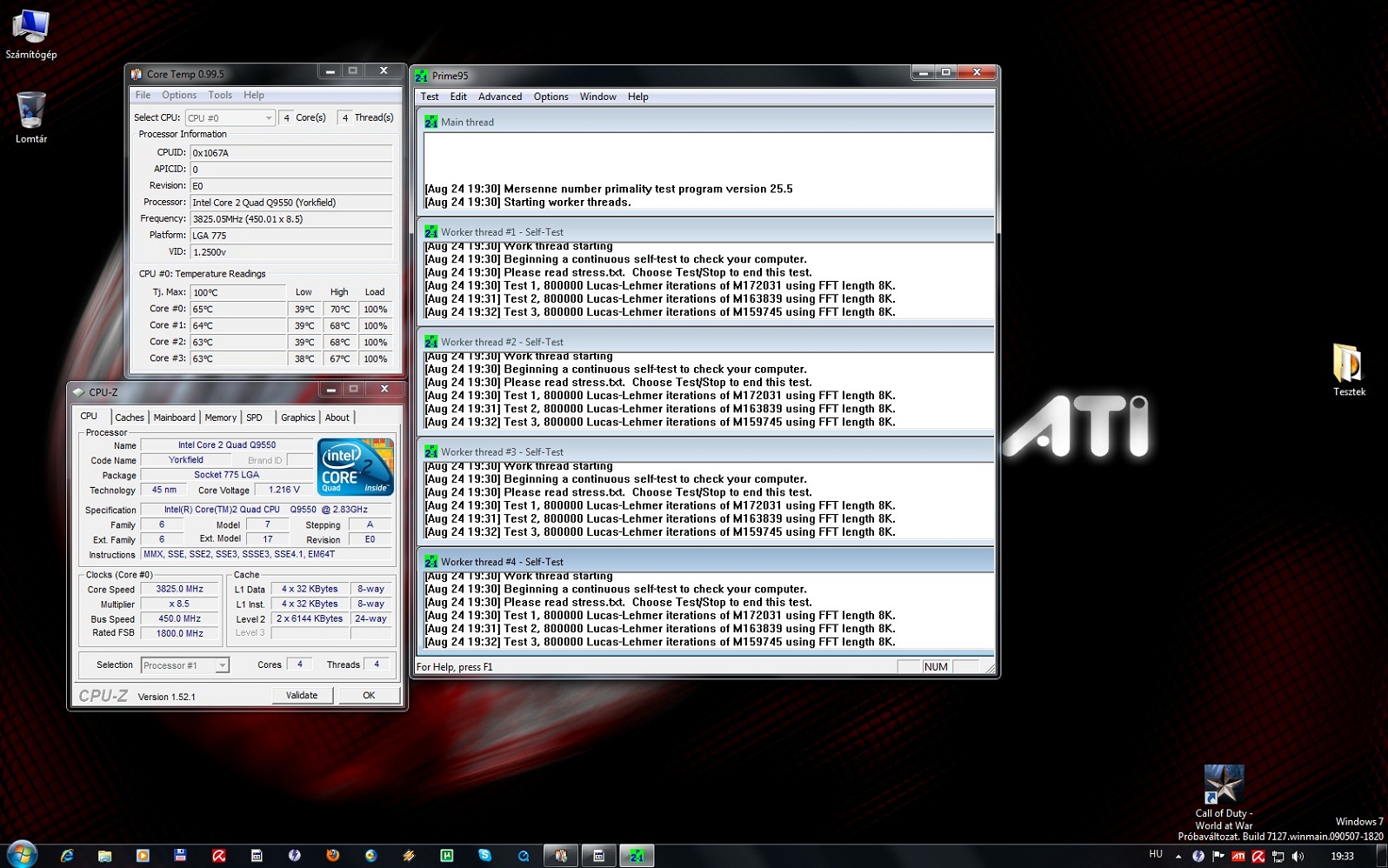
Task: Click the ATI tray icon
Action: [1238, 857]
